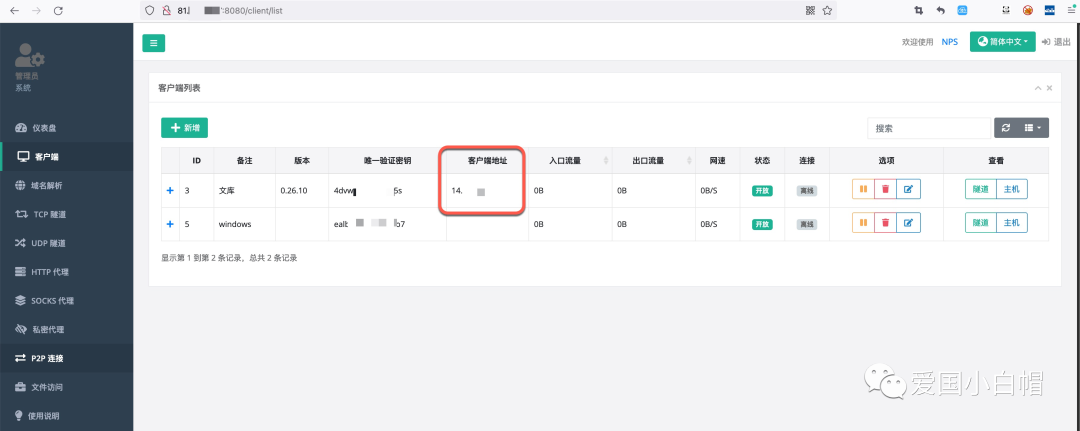Image resolution: width=1080 pixels, height=431 pixels.
Task: Click the 退出 logout link
Action: [x=1056, y=42]
